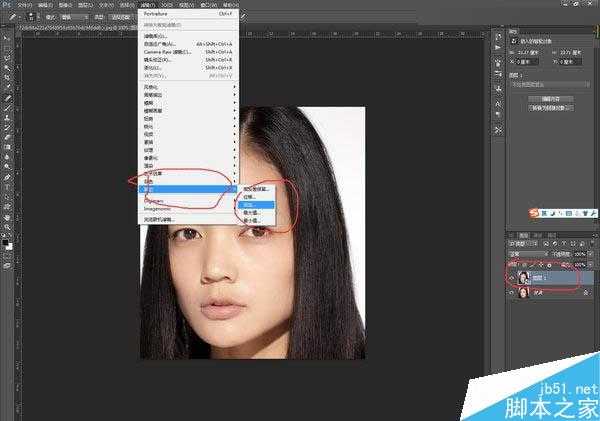
Task: Open the brush preset picker in options bar
Action: click(x=33, y=17)
